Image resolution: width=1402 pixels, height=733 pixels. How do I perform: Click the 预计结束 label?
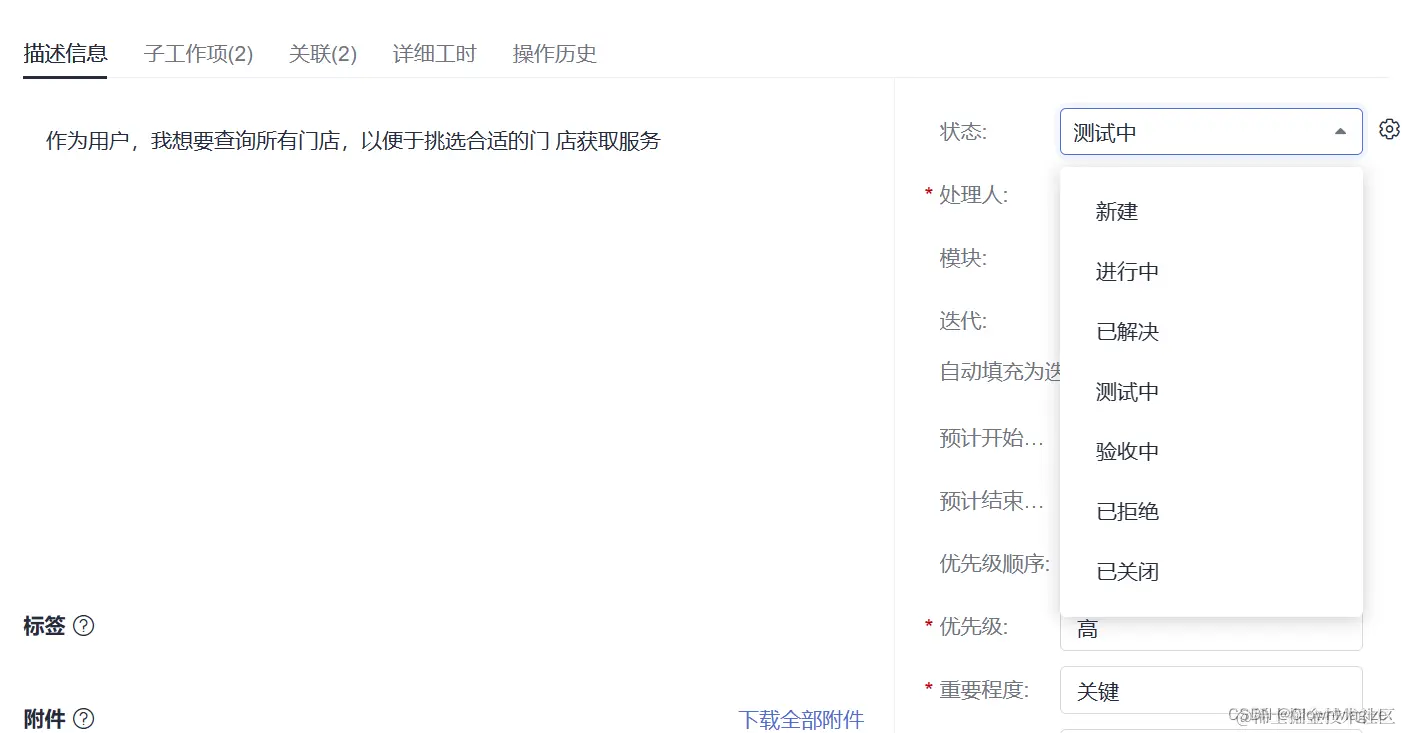click(991, 501)
